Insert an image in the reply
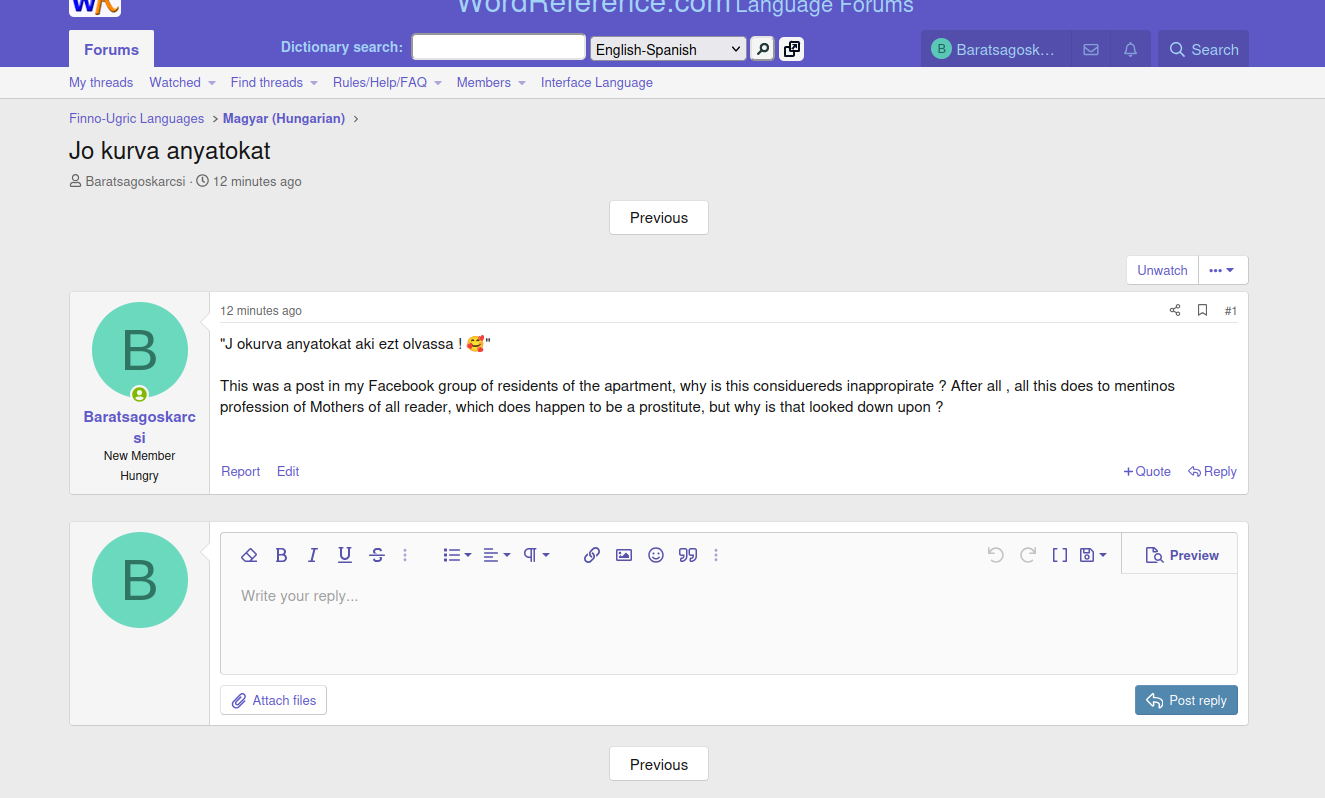Image resolution: width=1325 pixels, height=798 pixels. [x=624, y=555]
